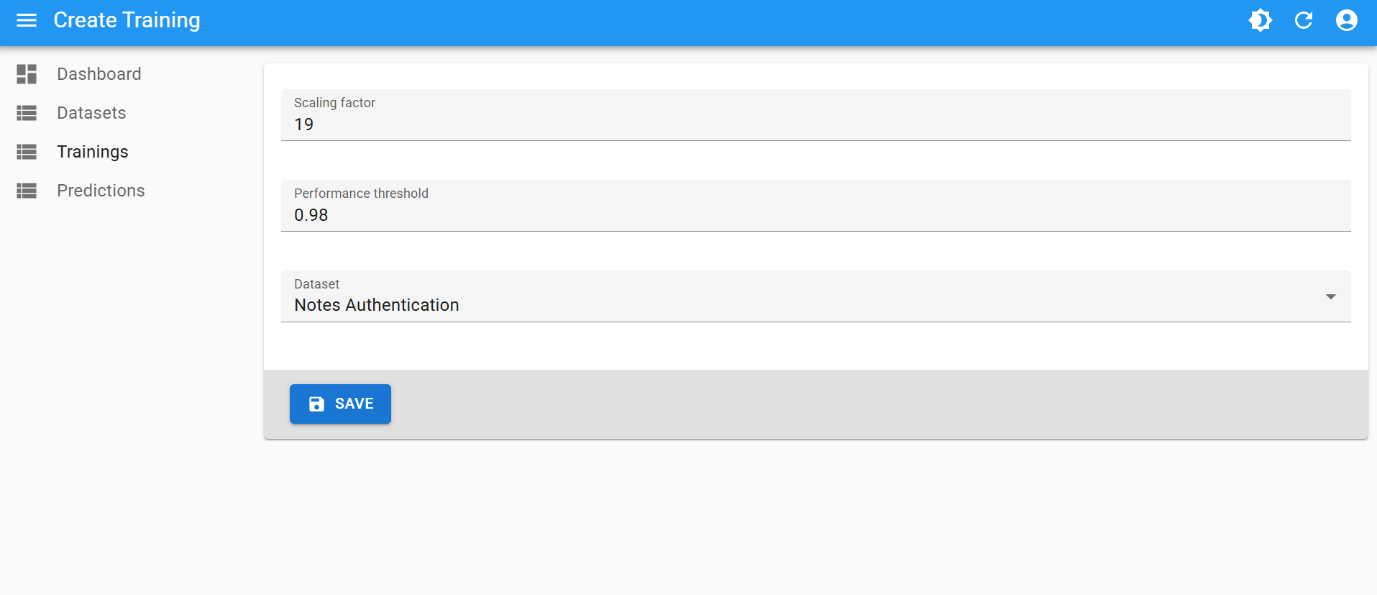Toggle the light/dark theme icon
Image resolution: width=1377 pixels, height=595 pixels.
click(x=1260, y=21)
